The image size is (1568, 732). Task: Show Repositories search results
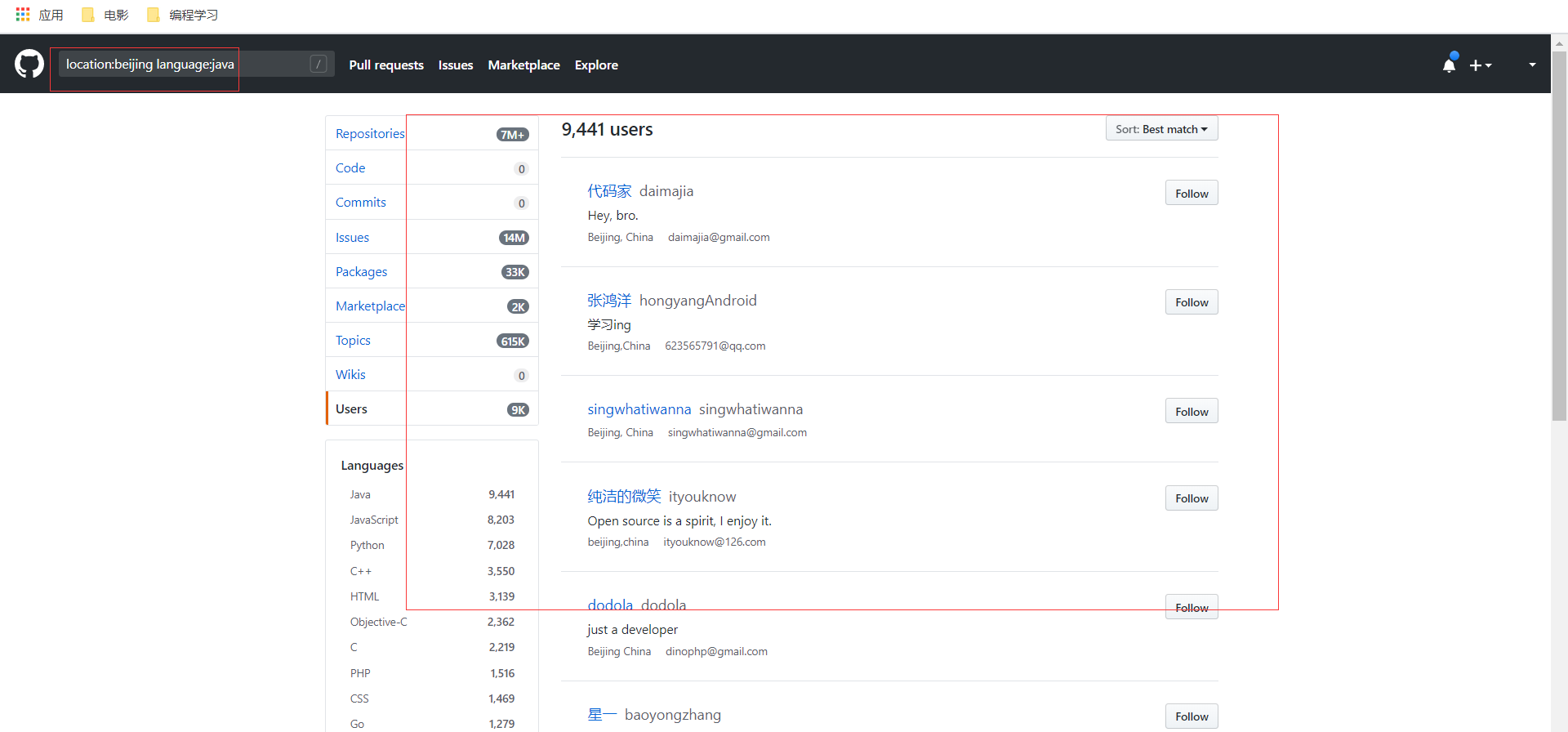[x=432, y=134]
